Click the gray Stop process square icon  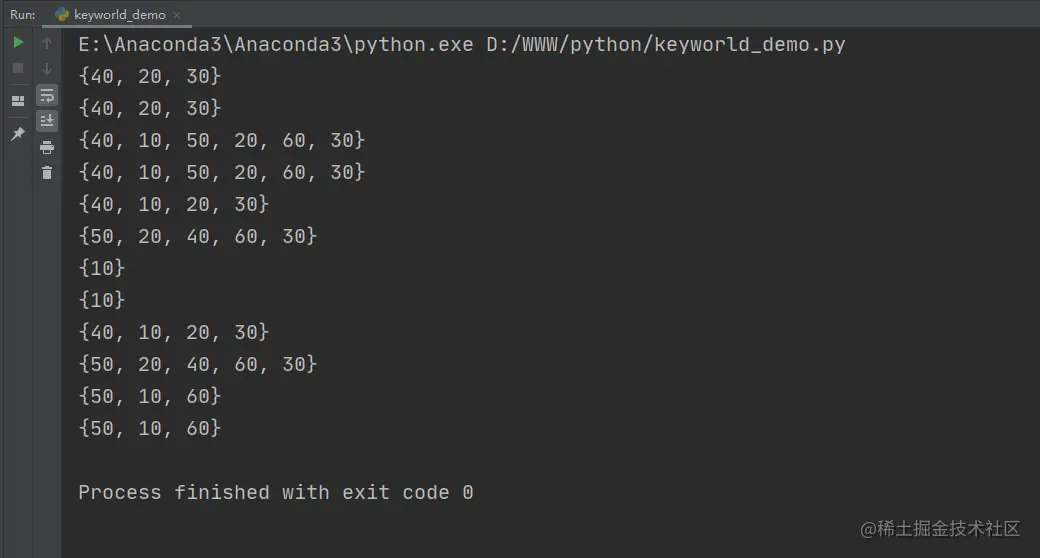[18, 68]
